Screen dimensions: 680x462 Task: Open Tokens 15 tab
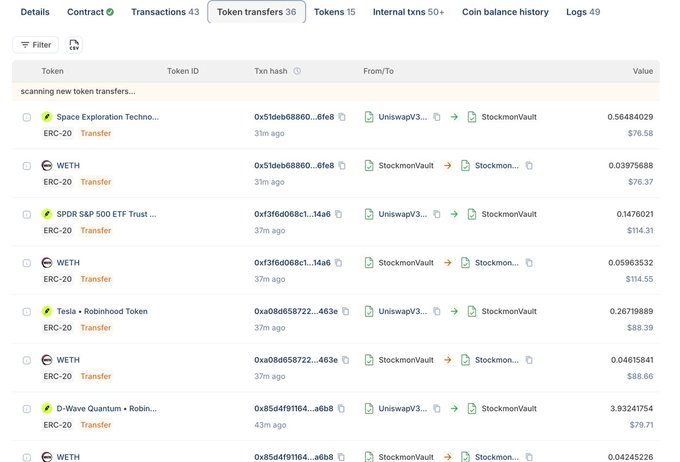[334, 12]
